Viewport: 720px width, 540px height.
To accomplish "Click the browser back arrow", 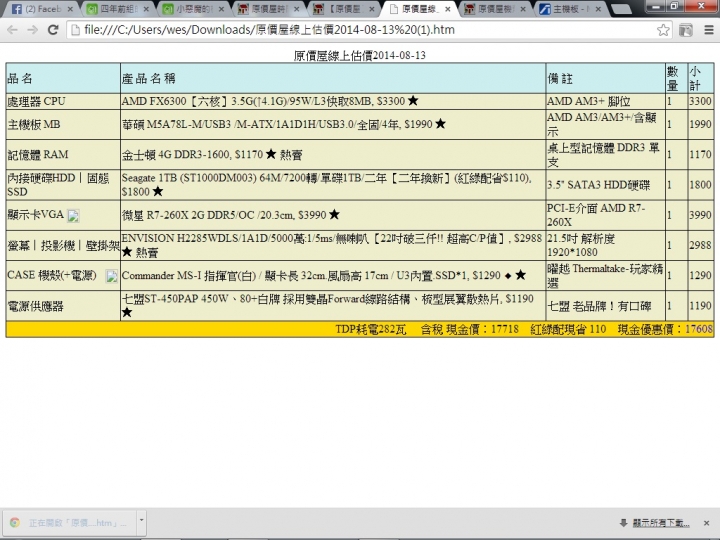I will pos(12,30).
